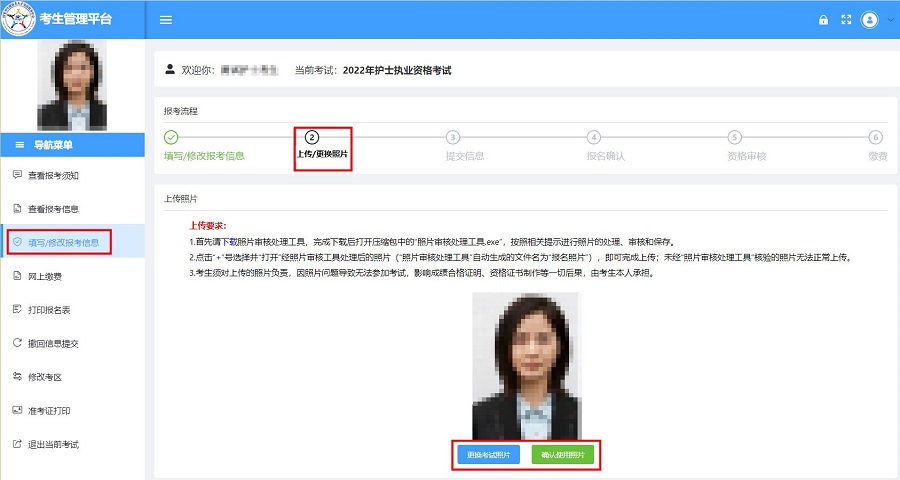Click the 准考证打印 image icon
This screenshot has height=480, width=900.
click(x=17, y=410)
